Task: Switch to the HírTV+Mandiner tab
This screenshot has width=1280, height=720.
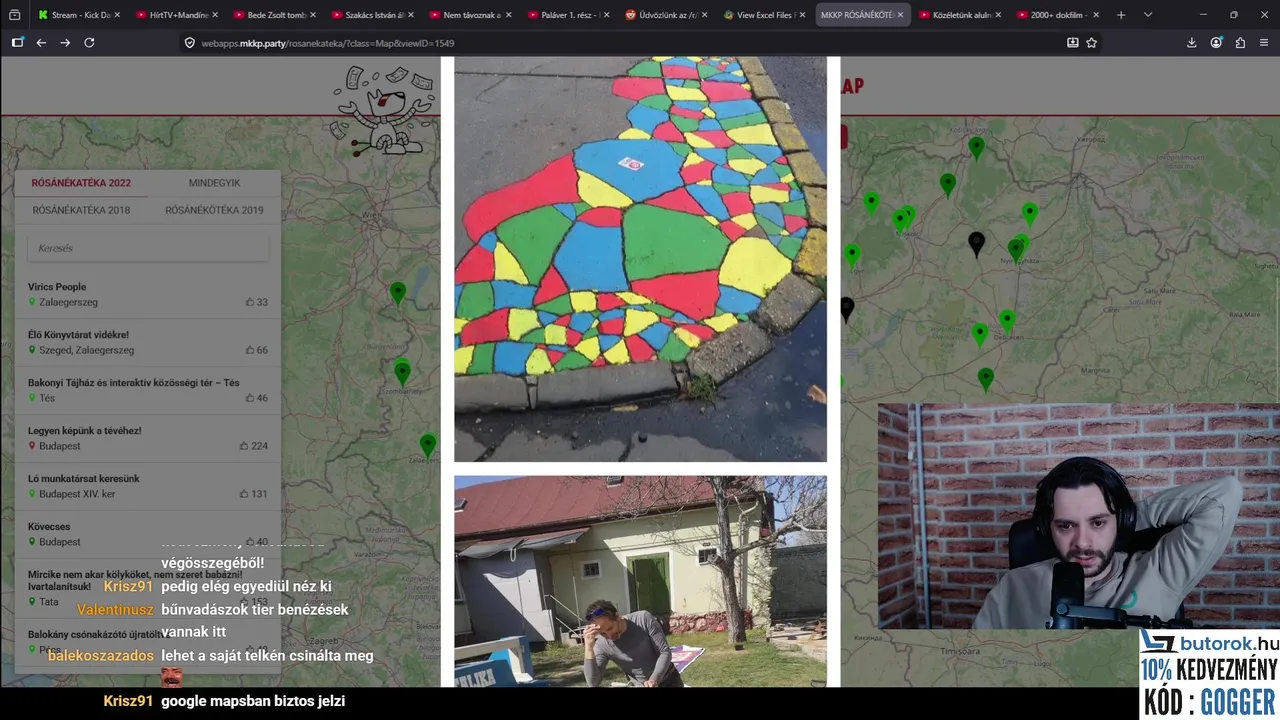Action: (x=175, y=15)
